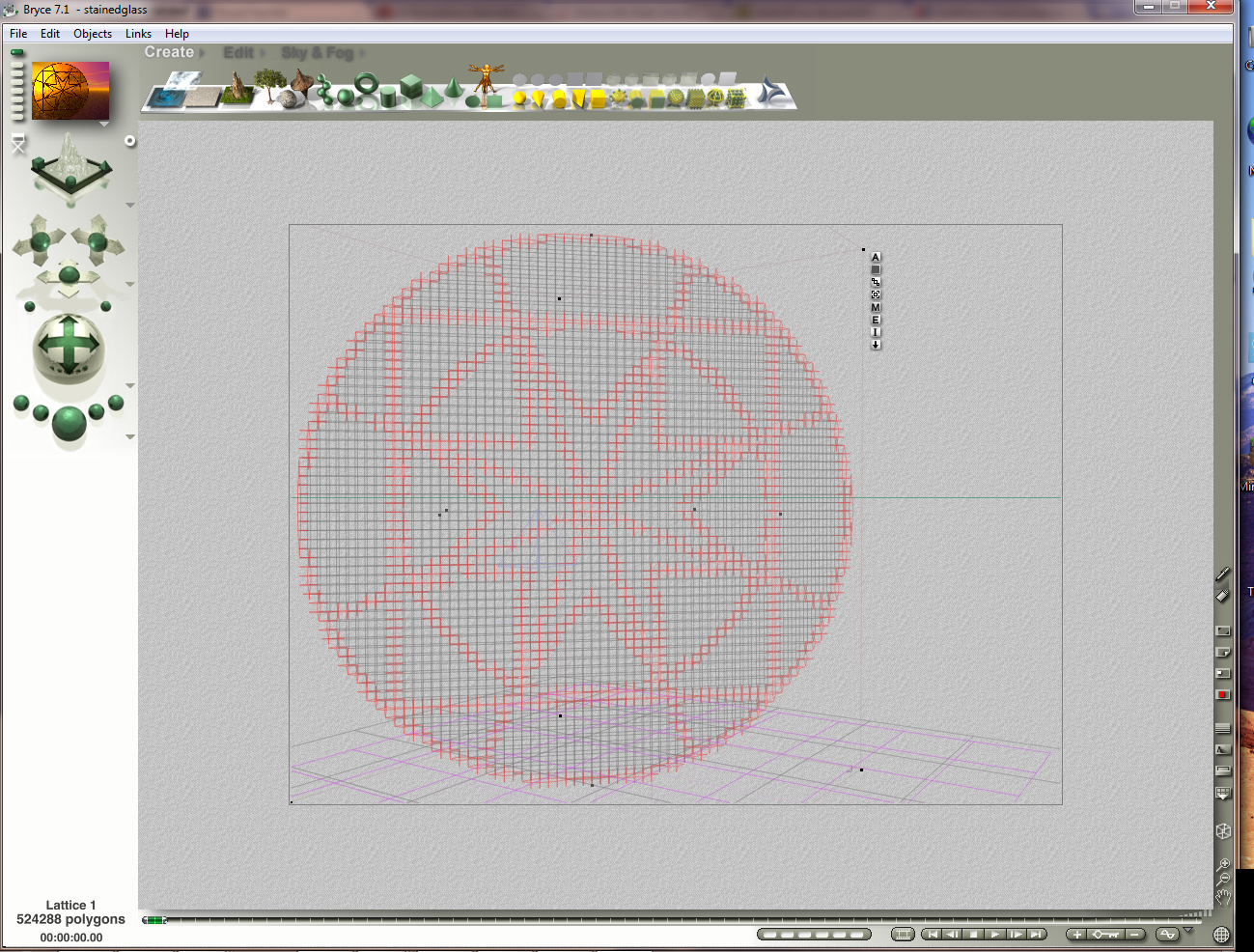Screen dimensions: 1254x952
Task: Add a keyframe with the plus button
Action: (x=1075, y=934)
